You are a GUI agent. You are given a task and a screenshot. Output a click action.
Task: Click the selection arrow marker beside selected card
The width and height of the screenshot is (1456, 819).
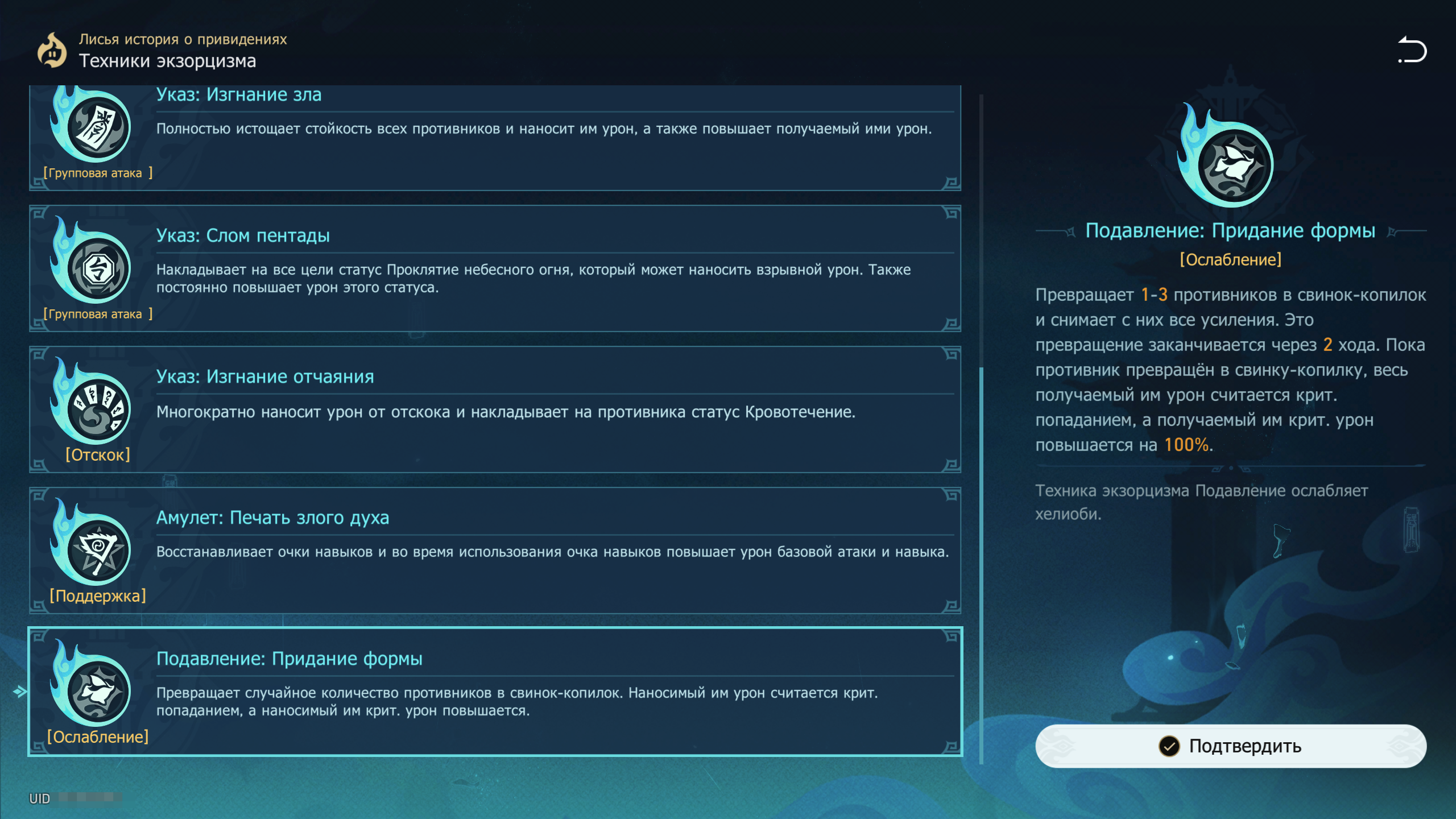pyautogui.click(x=20, y=692)
